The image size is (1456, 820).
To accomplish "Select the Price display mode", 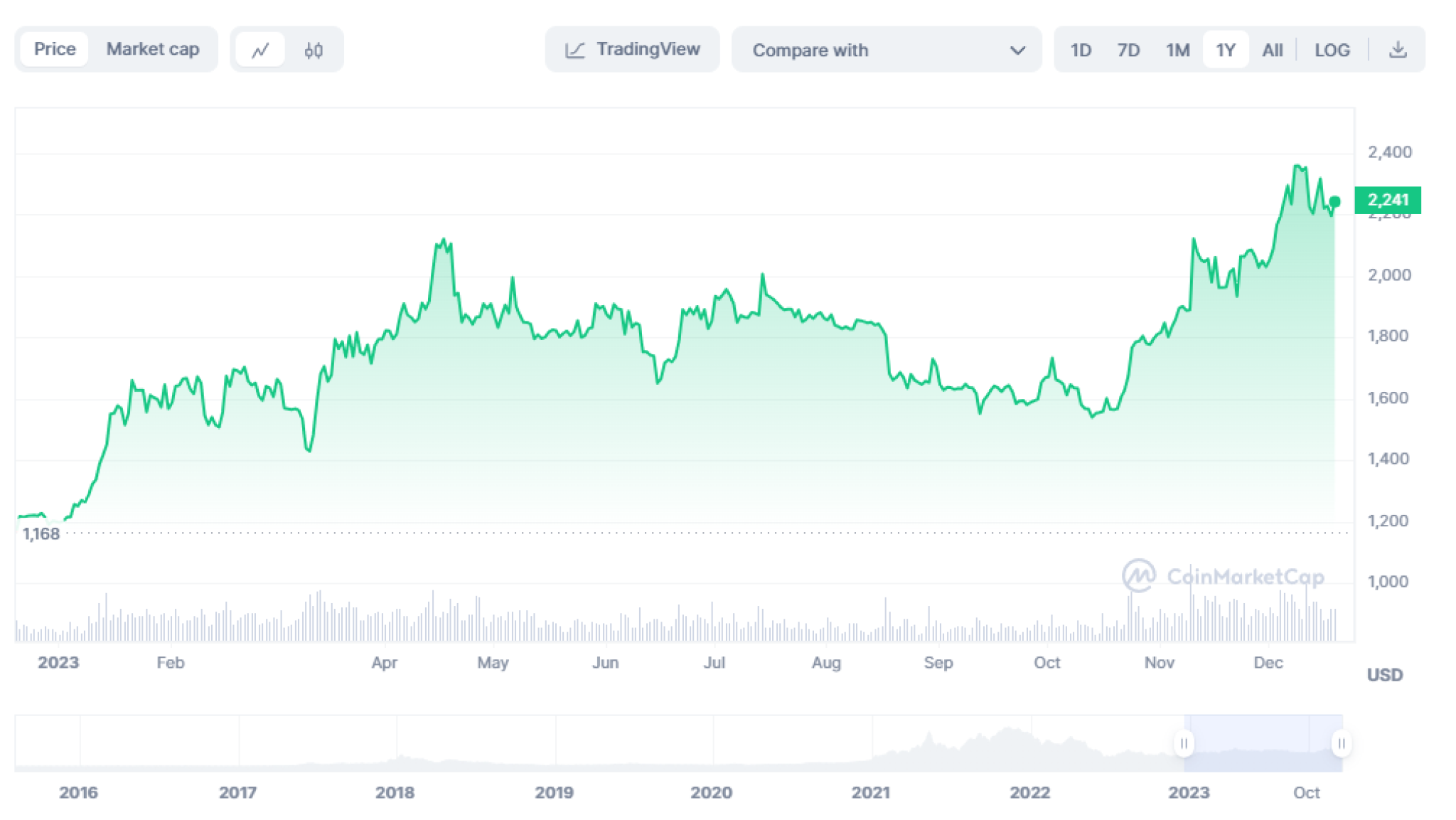I will point(55,49).
